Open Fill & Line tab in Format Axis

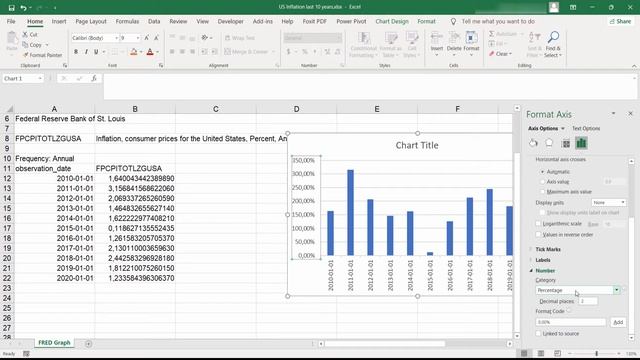(533, 143)
